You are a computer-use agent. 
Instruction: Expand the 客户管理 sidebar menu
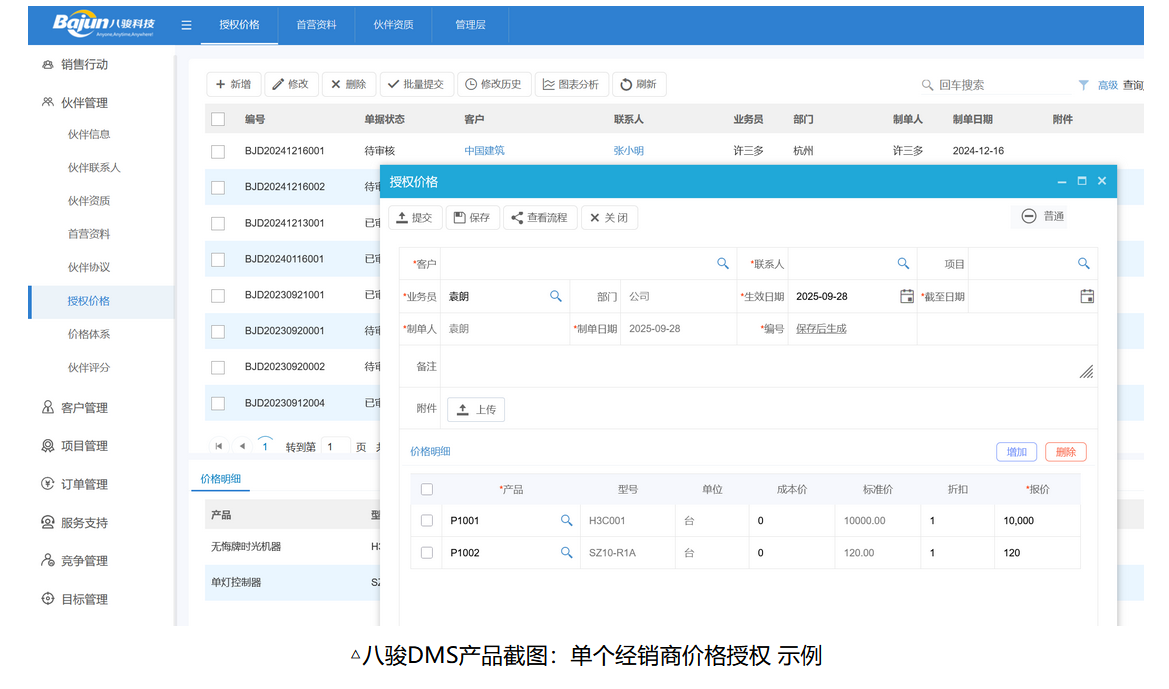coord(84,408)
